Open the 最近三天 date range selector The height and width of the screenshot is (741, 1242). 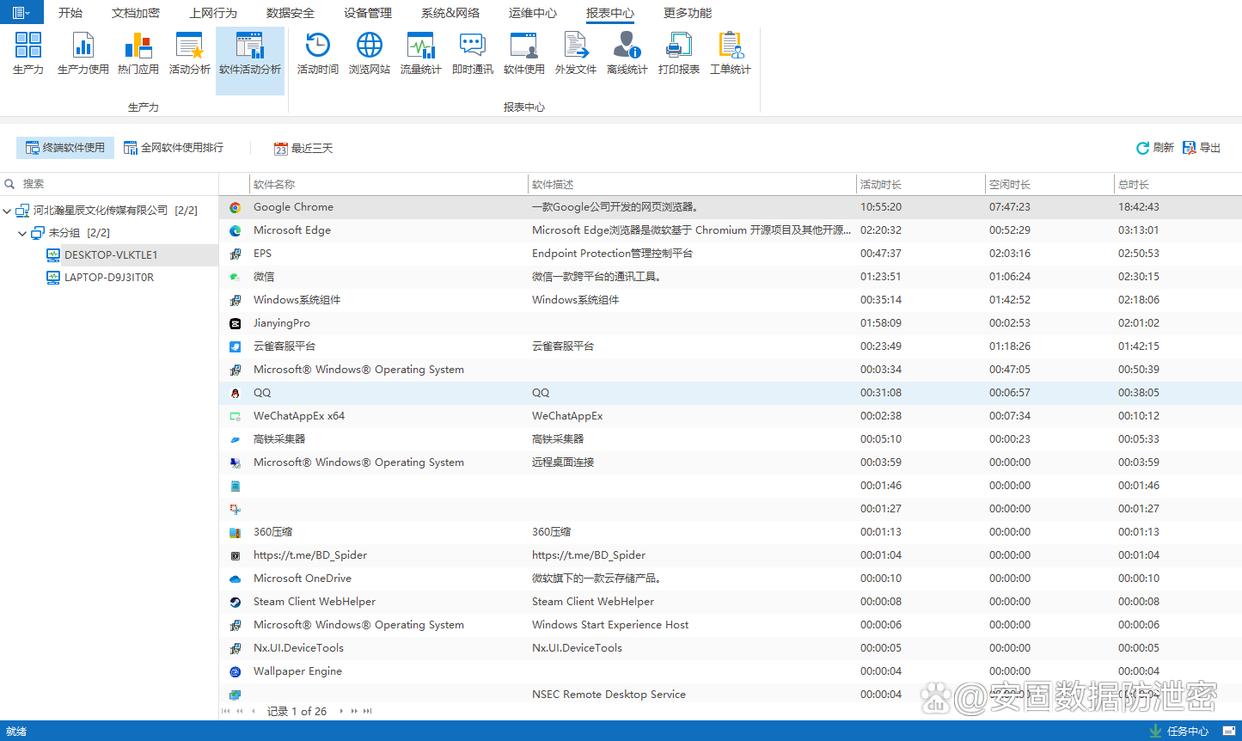pos(303,148)
